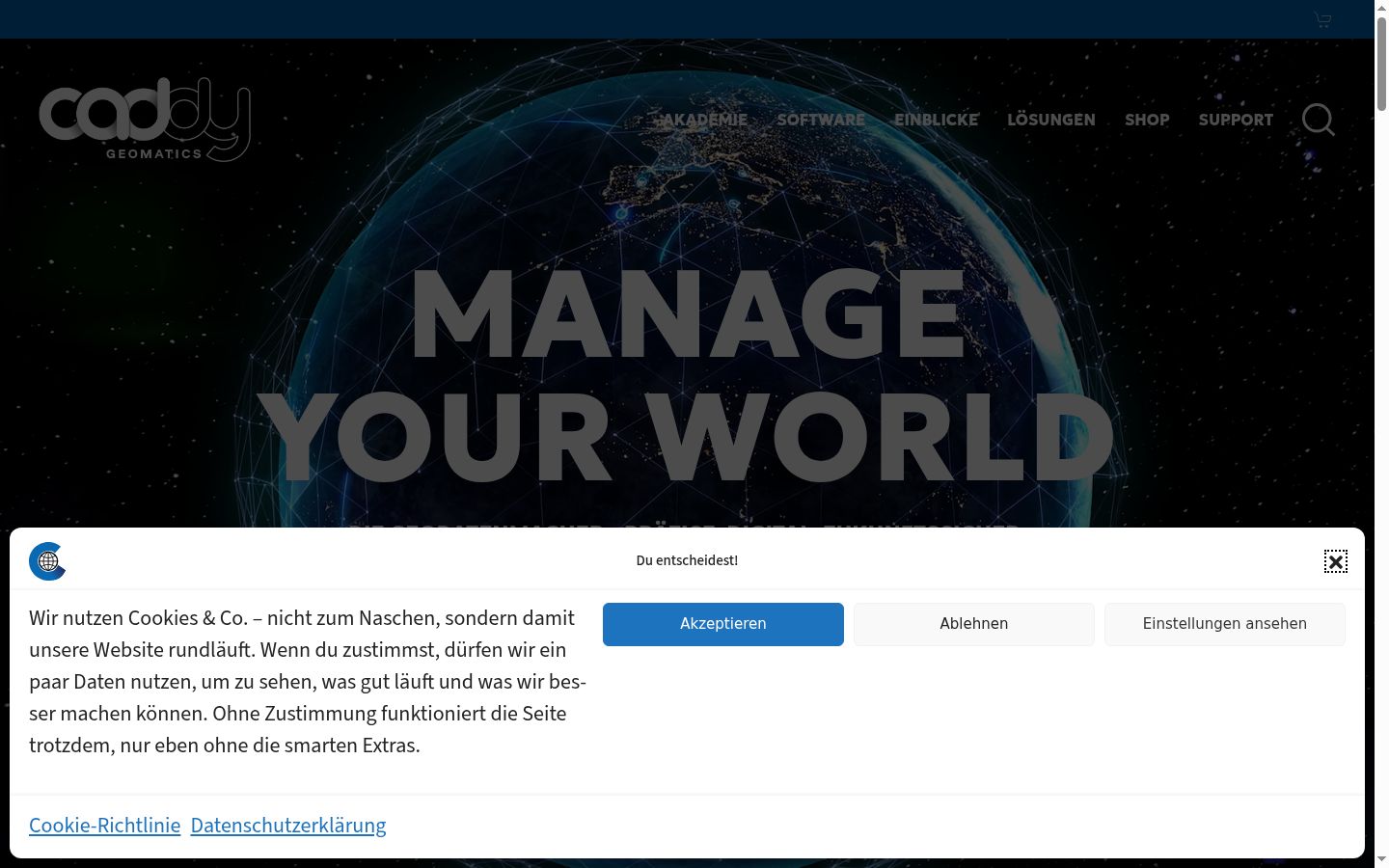Open the Einblicke menu
Screen dimensions: 1389x868
click(x=937, y=120)
